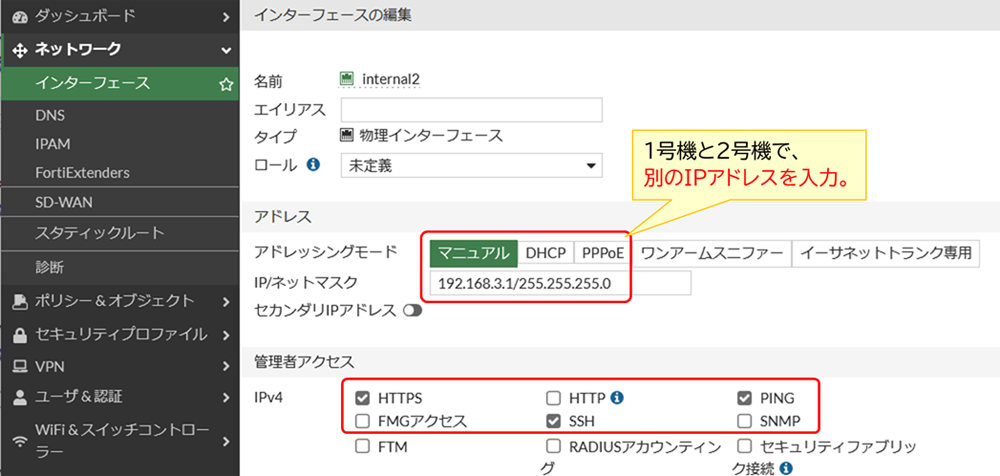Expand the VPN menu chevron
1000x476 pixels.
pos(226,366)
